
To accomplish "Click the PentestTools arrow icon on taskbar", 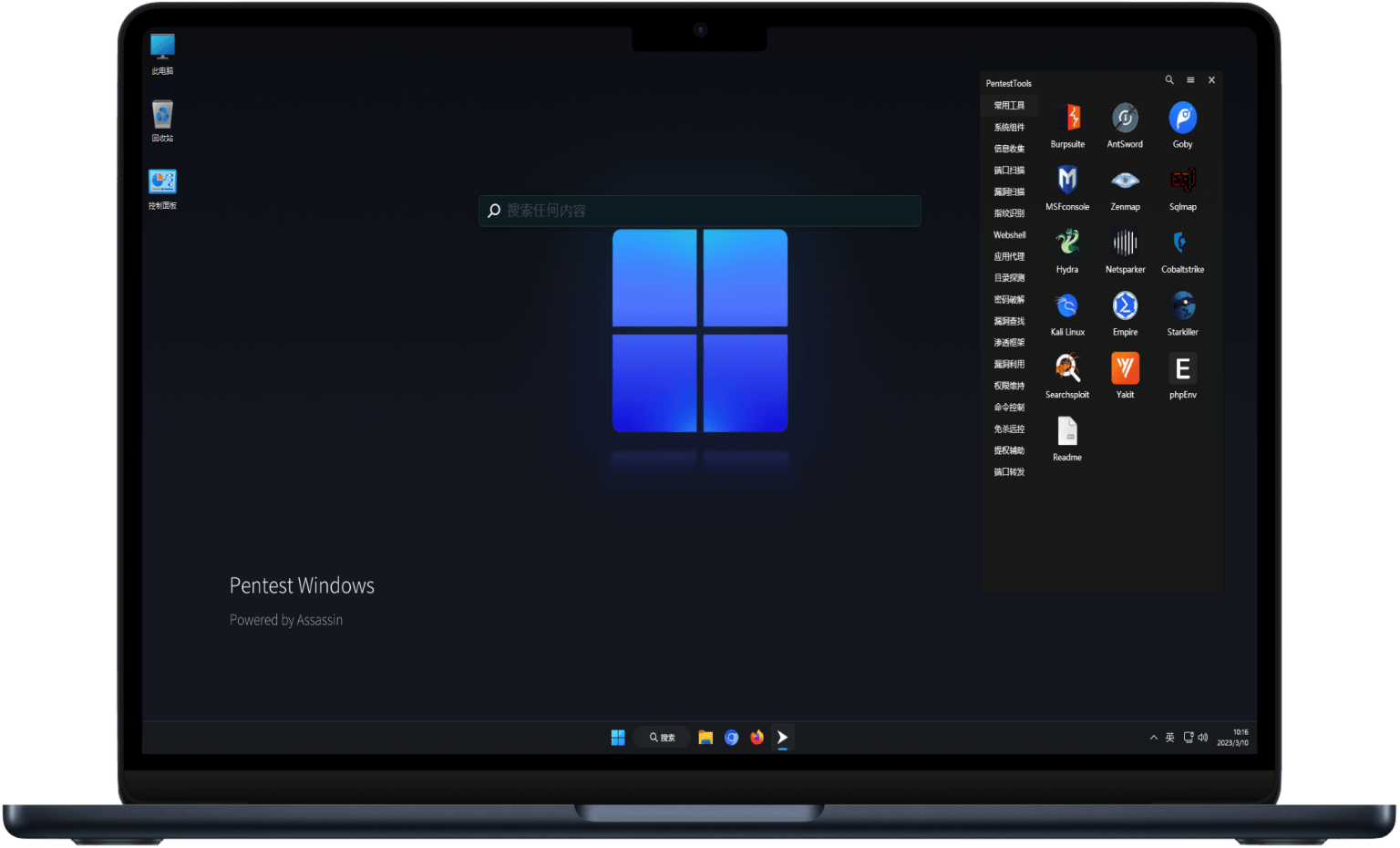I will coord(782,738).
